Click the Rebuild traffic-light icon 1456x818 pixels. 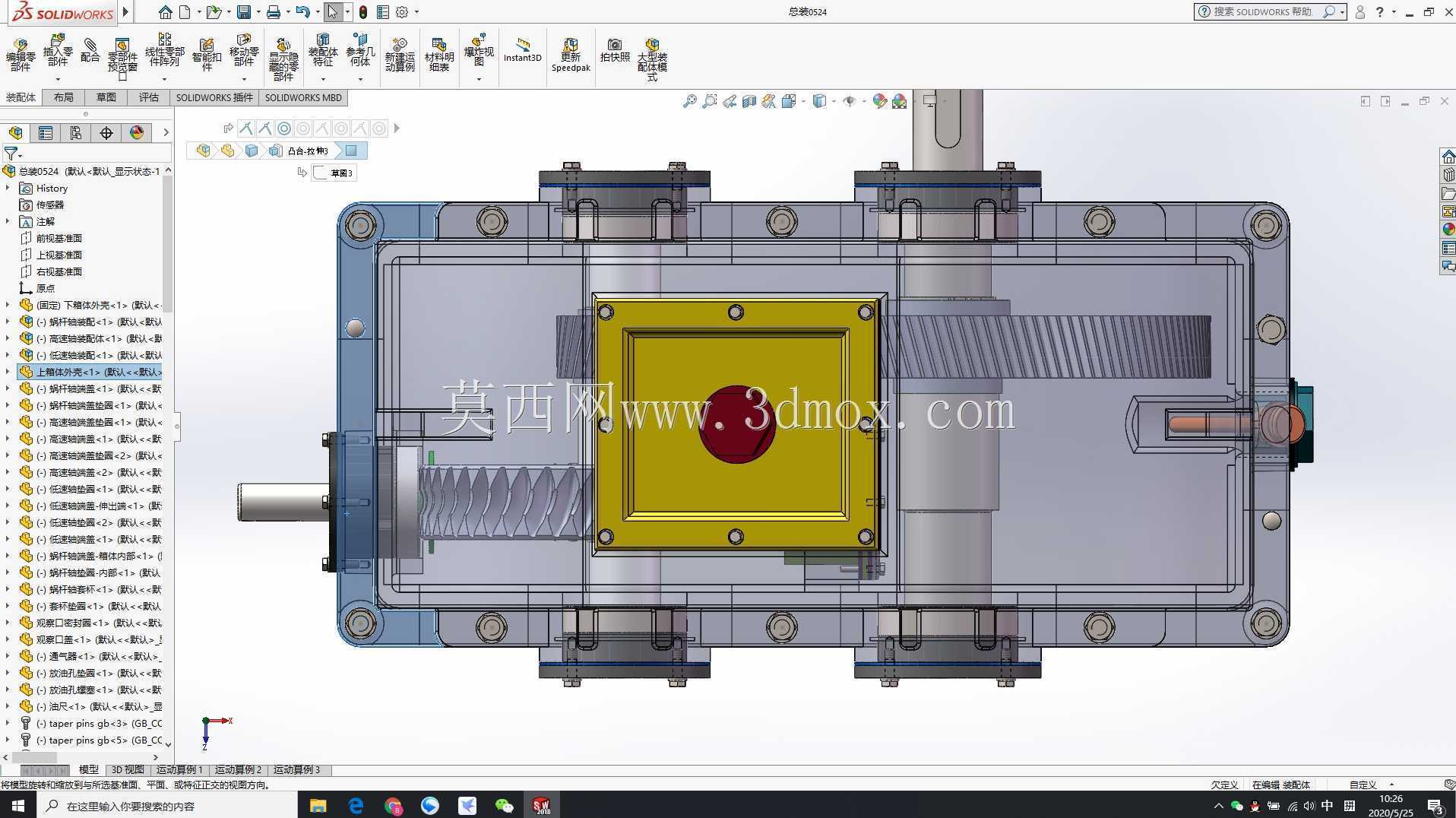[363, 12]
